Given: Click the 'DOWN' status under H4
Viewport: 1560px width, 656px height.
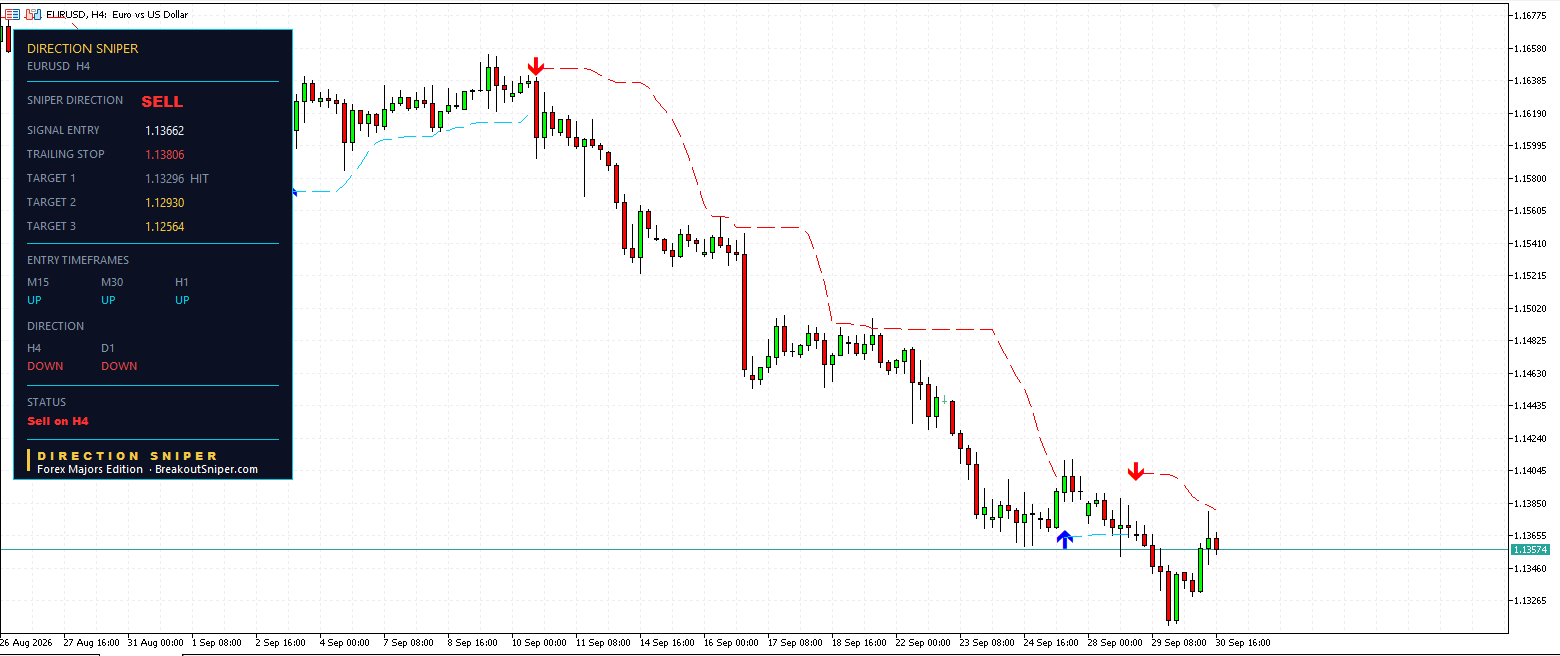Looking at the screenshot, I should 45,366.
